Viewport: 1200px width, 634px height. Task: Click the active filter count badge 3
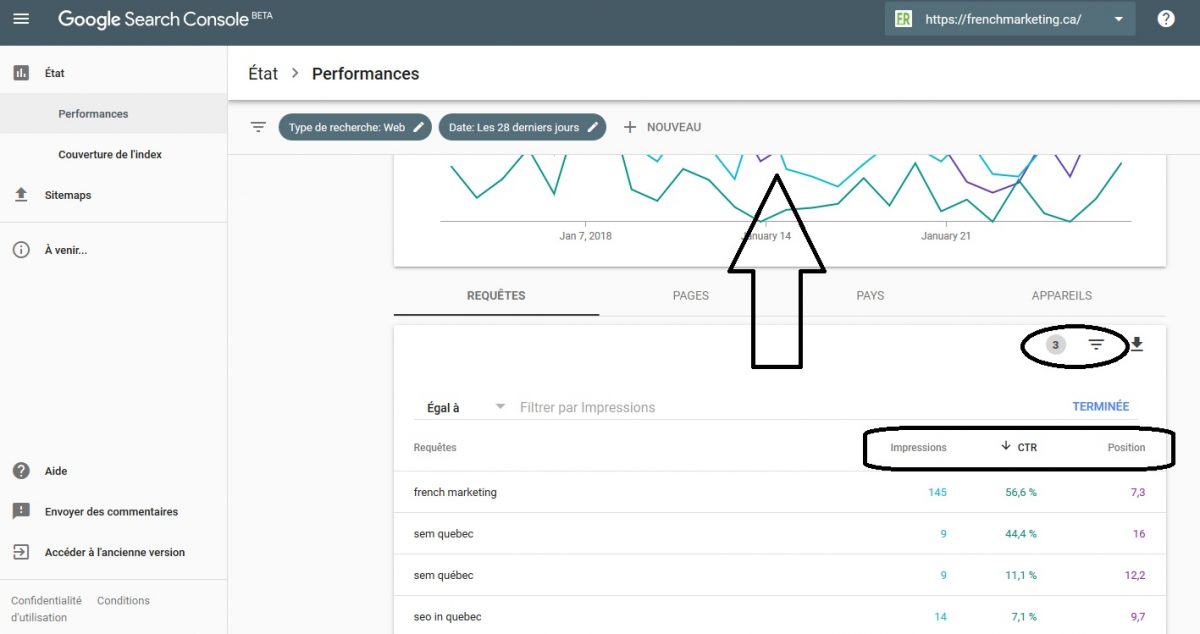click(1055, 345)
